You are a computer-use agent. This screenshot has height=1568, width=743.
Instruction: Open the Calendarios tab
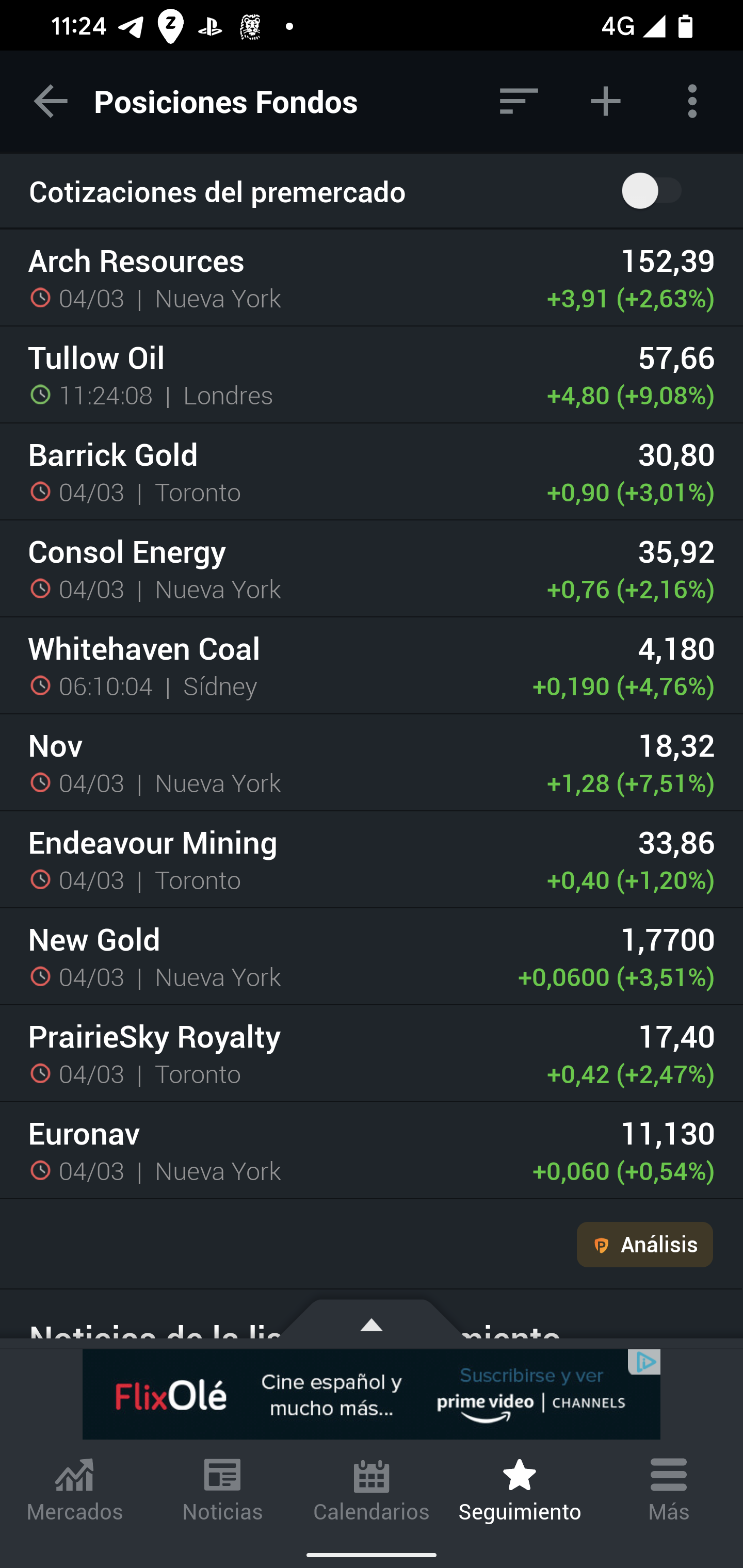[x=372, y=1491]
